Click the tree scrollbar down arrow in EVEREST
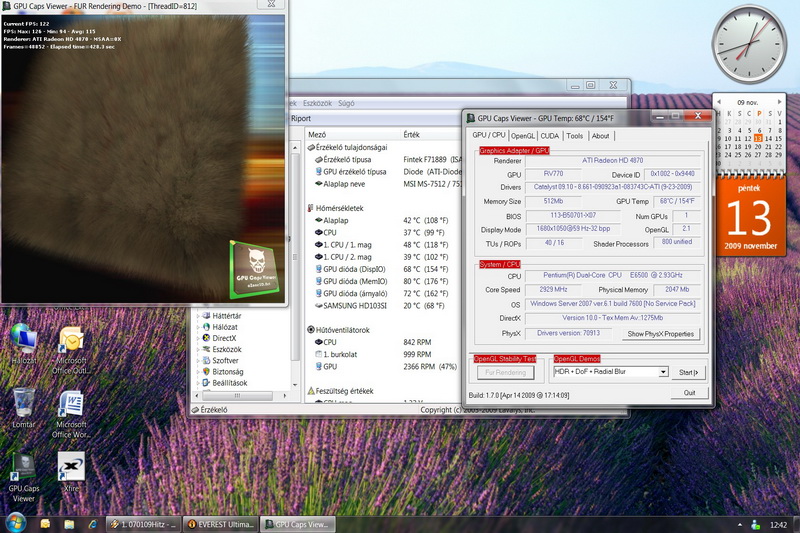This screenshot has height=533, width=800. point(295,385)
